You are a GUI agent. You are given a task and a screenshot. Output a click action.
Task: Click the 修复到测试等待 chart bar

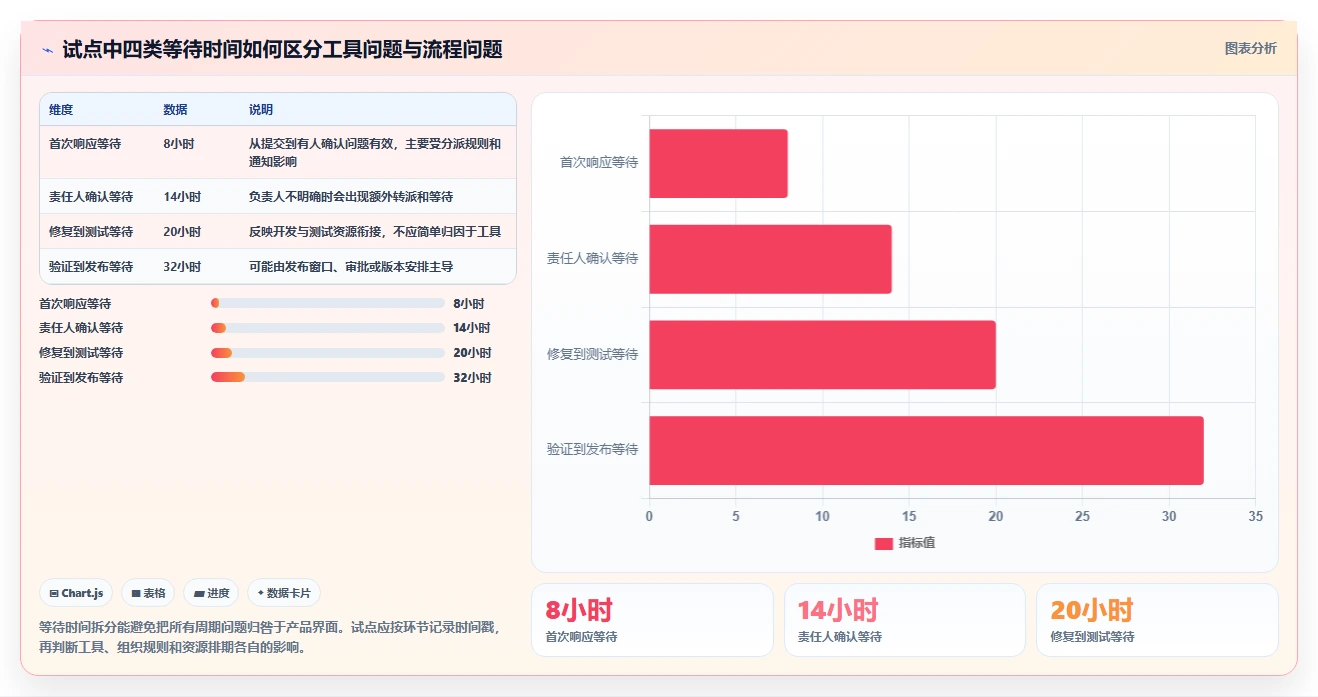coord(822,355)
